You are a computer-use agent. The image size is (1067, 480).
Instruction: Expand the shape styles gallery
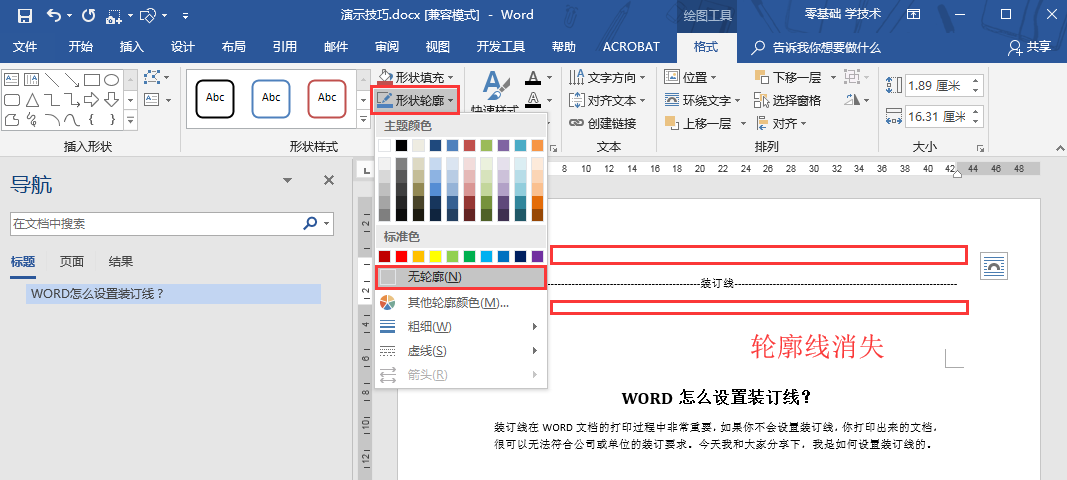click(x=362, y=120)
